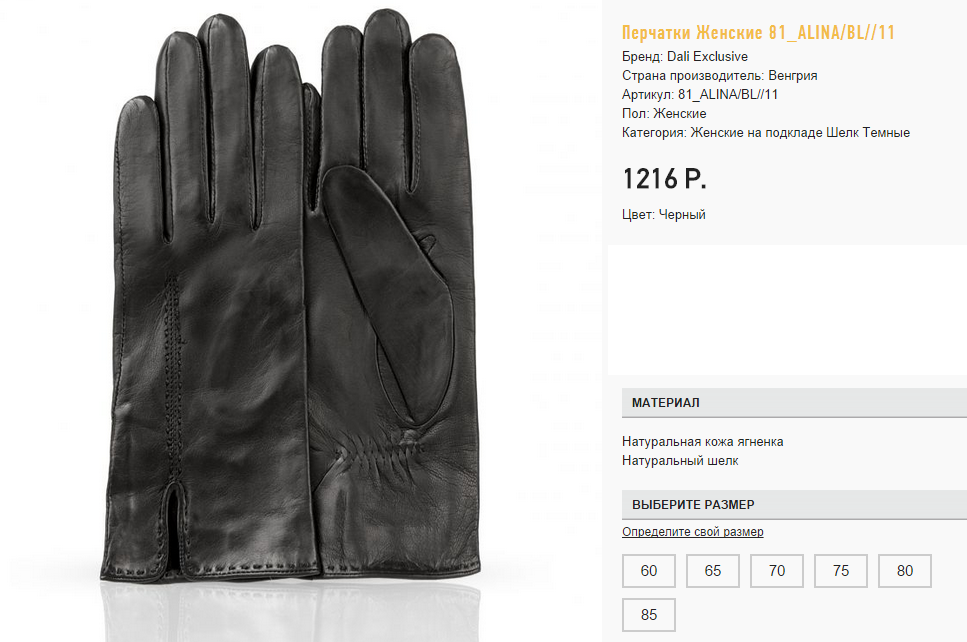Image resolution: width=967 pixels, height=642 pixels.
Task: Select size 80 button
Action: coord(905,571)
